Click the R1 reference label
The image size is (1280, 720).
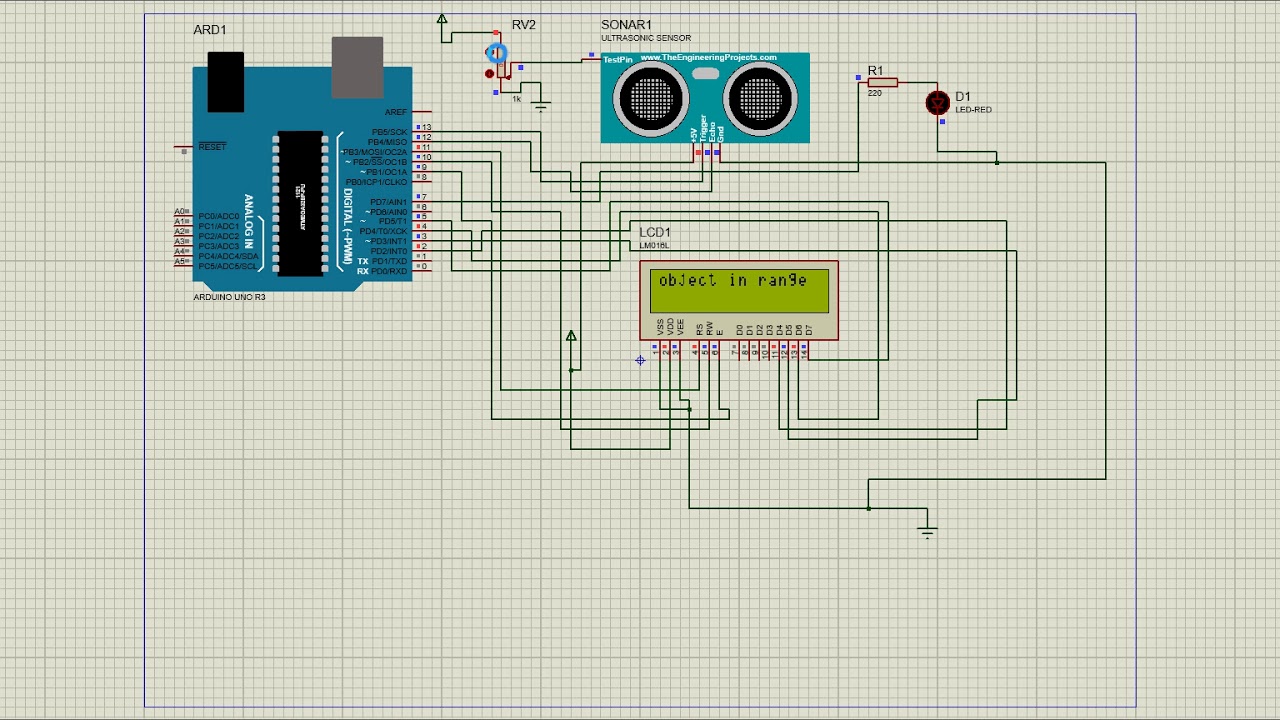click(x=875, y=70)
